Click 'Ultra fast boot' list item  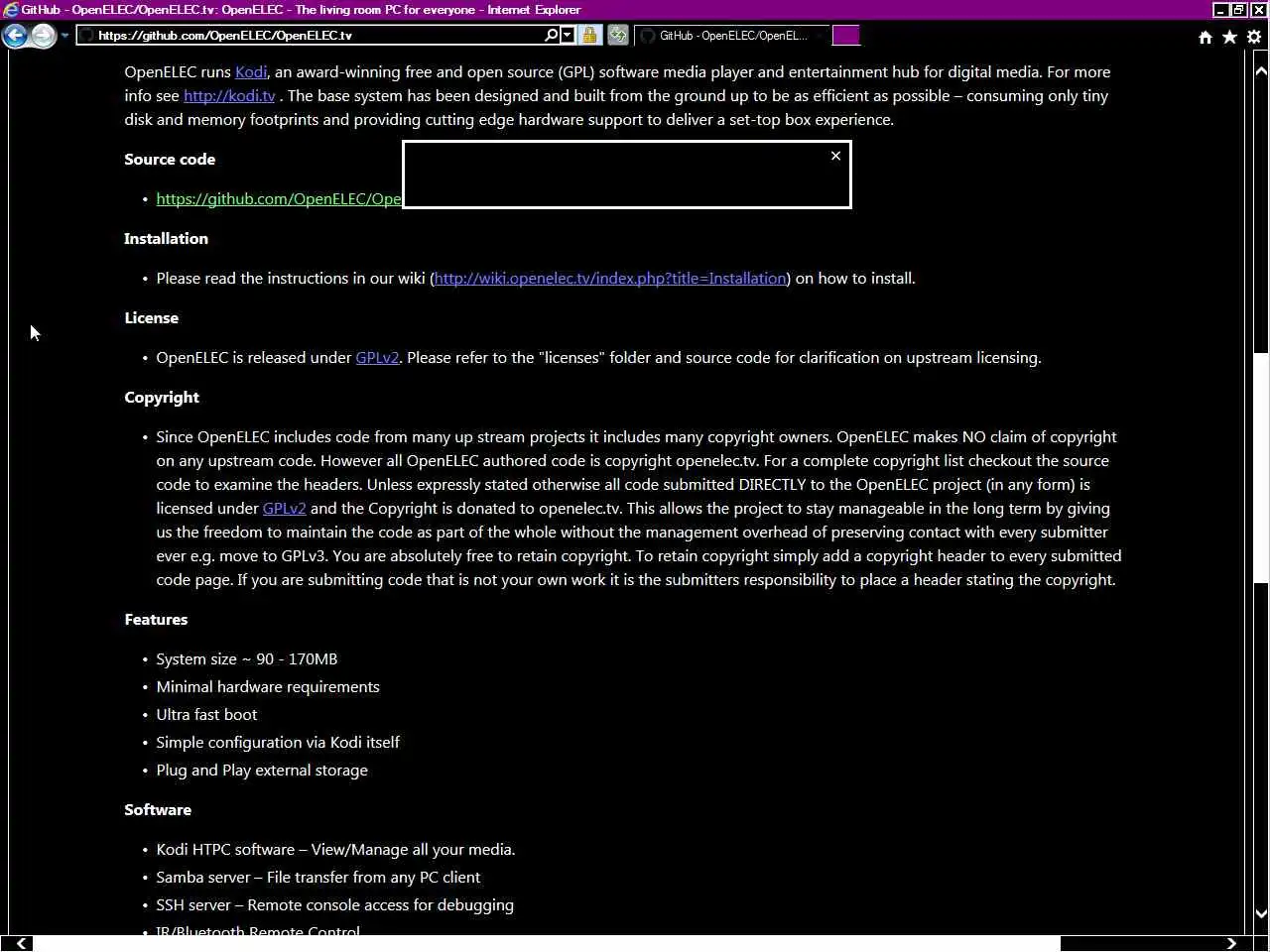[x=206, y=715]
